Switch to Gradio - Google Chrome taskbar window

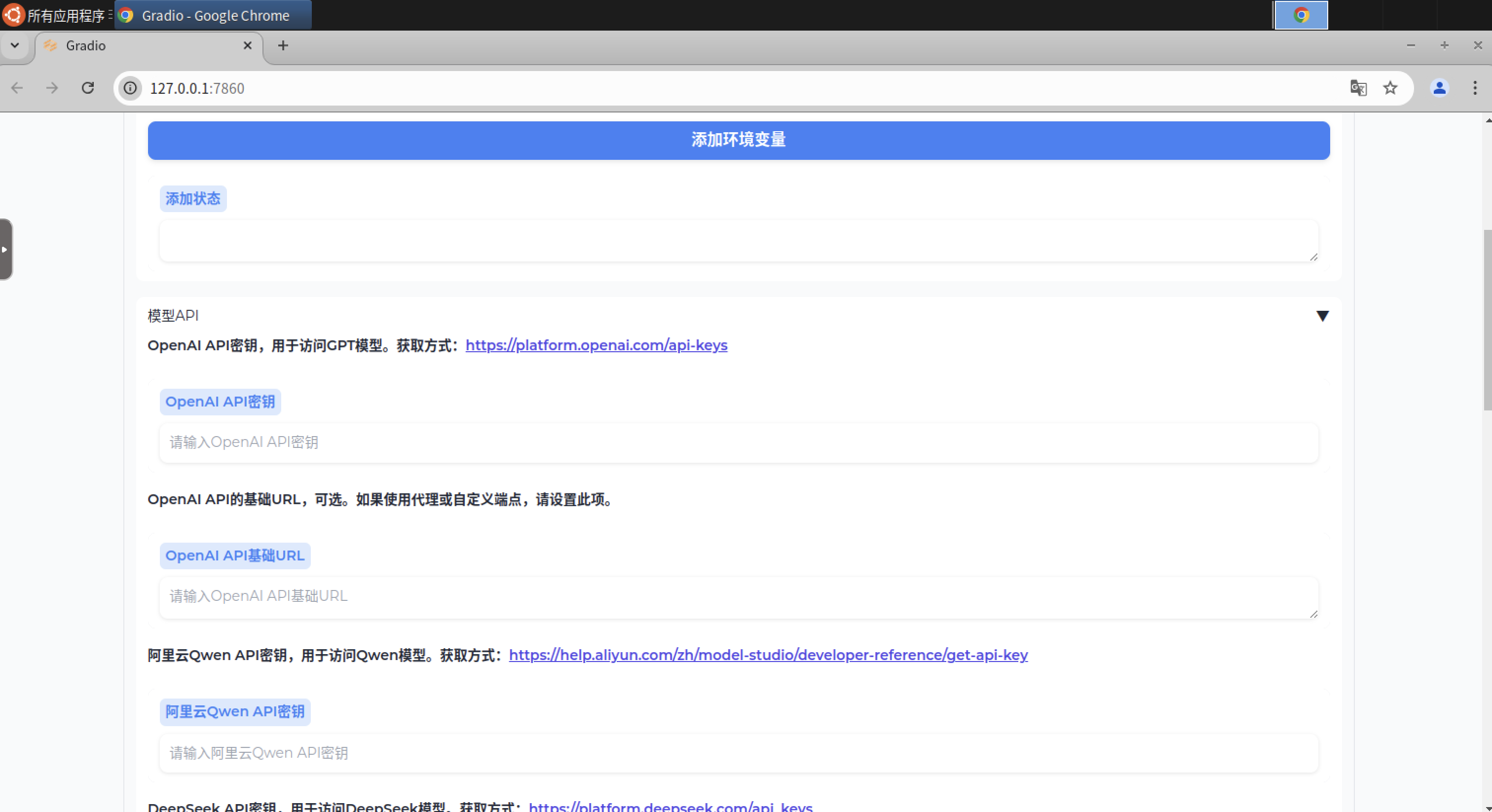point(213,15)
